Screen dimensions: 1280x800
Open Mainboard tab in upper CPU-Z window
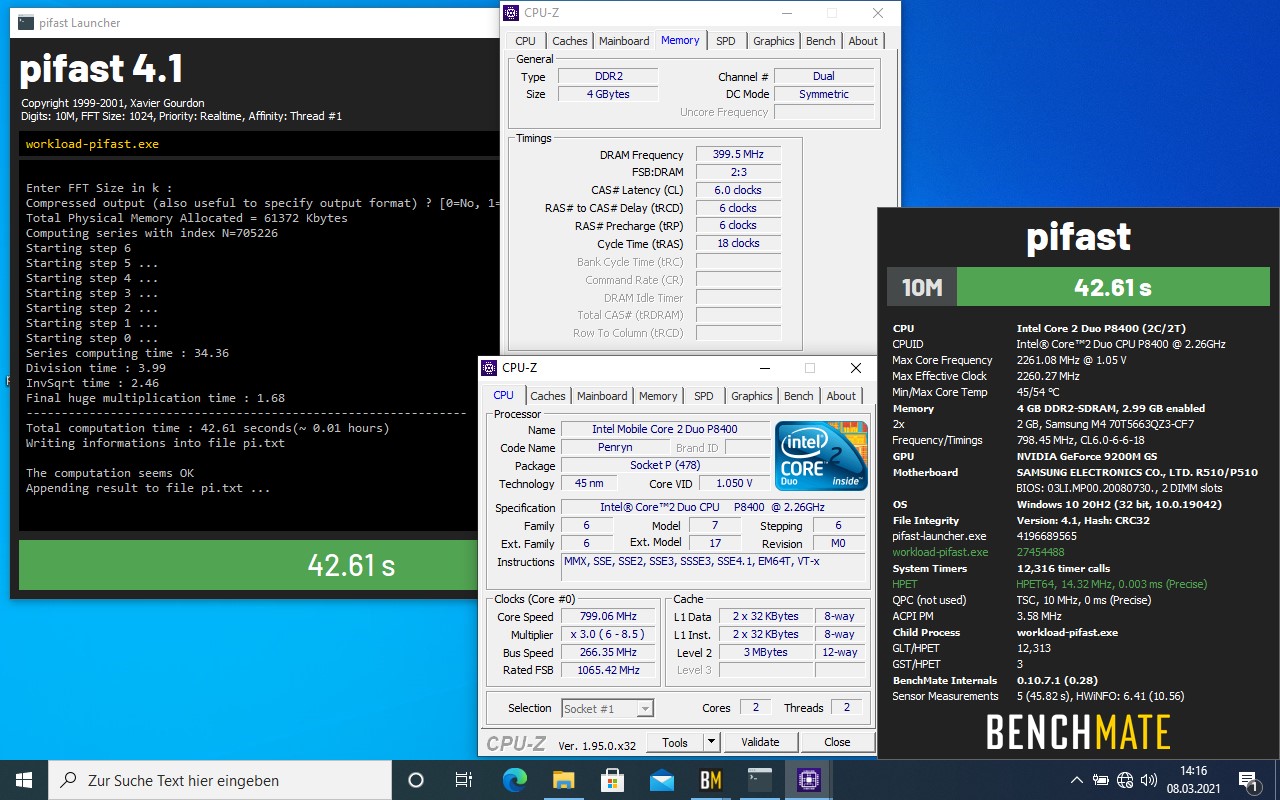(624, 41)
